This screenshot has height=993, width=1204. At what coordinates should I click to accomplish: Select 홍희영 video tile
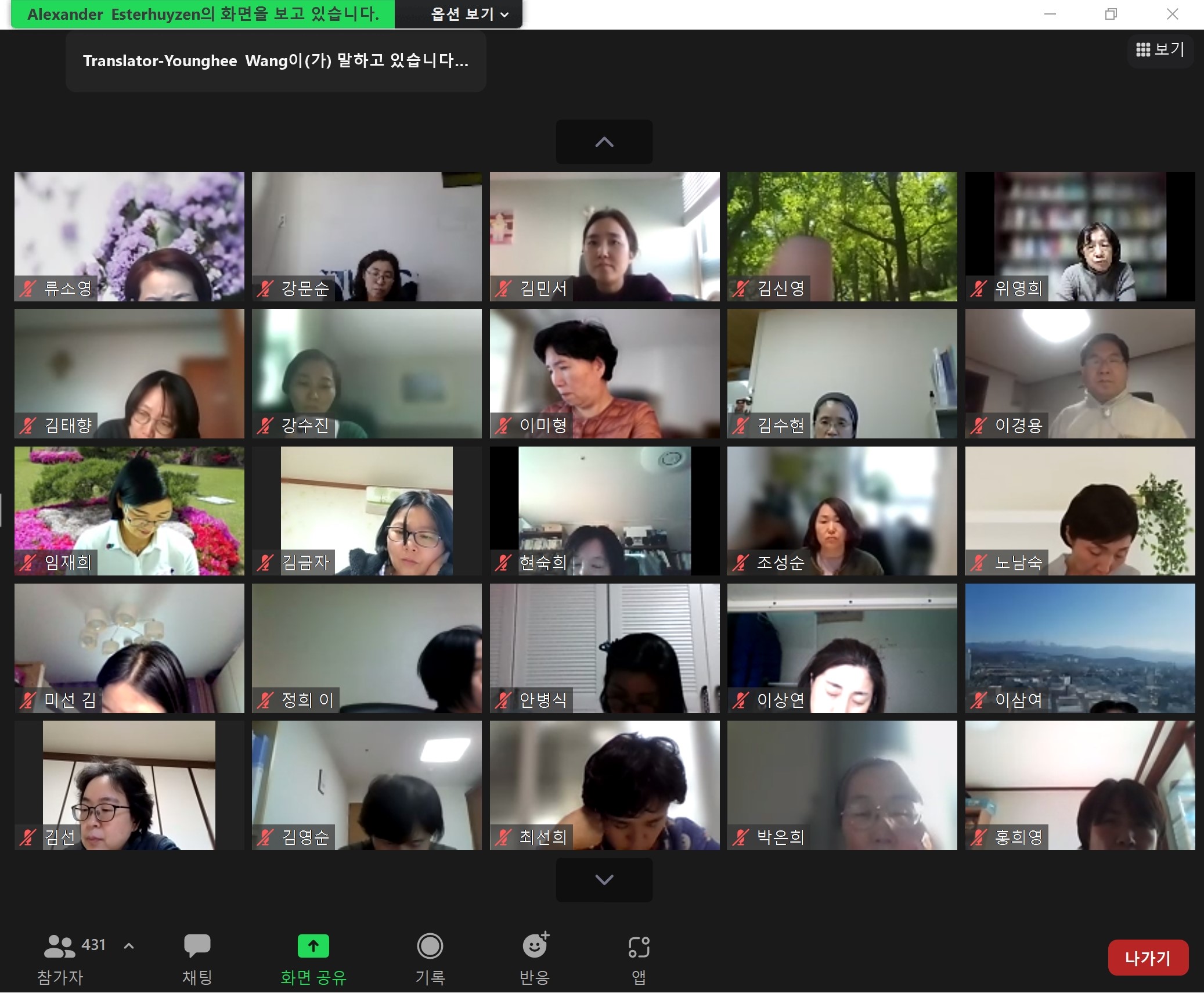[x=1080, y=786]
